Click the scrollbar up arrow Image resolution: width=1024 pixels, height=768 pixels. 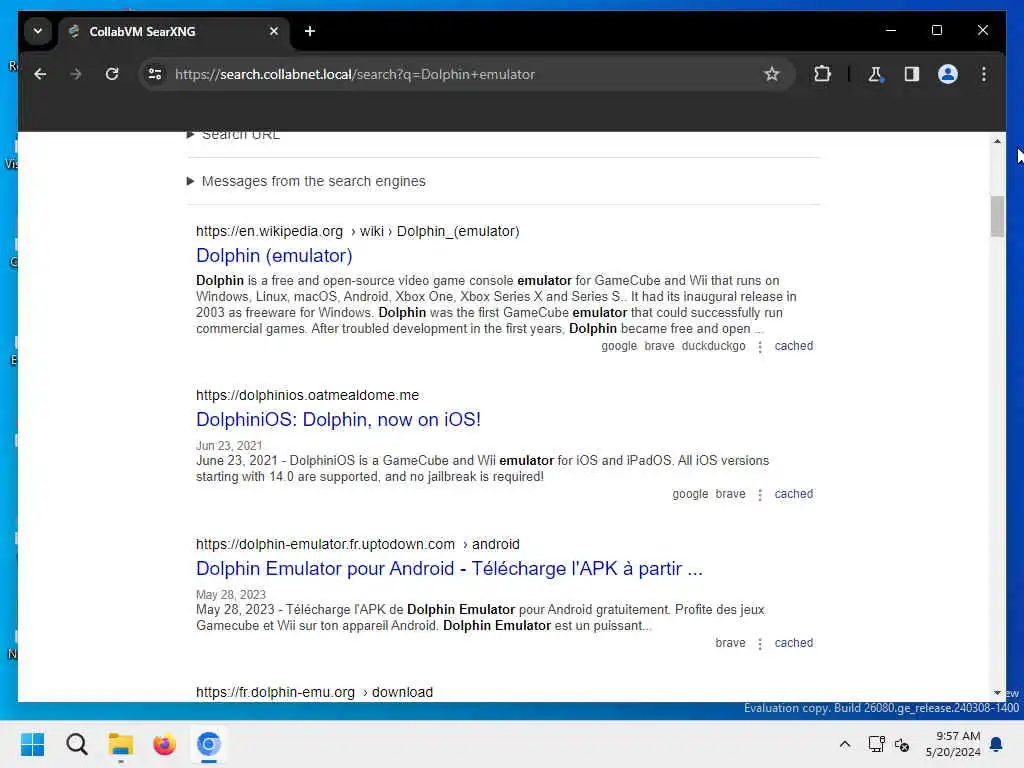pos(997,140)
